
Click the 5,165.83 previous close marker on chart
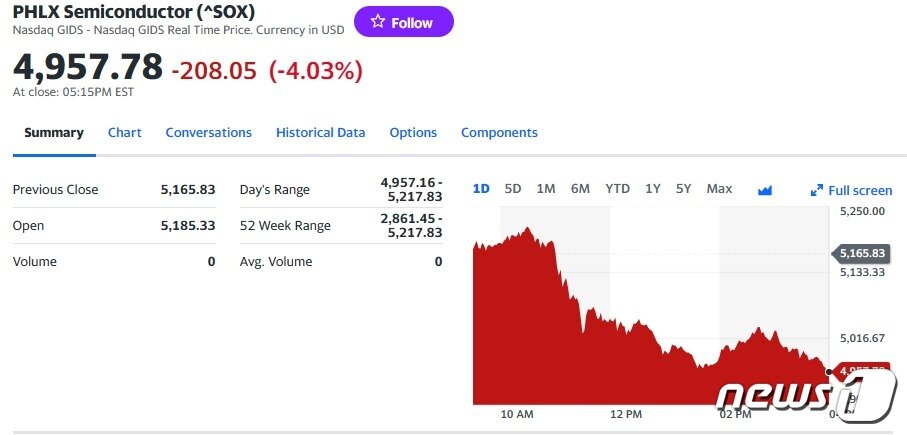tap(864, 253)
